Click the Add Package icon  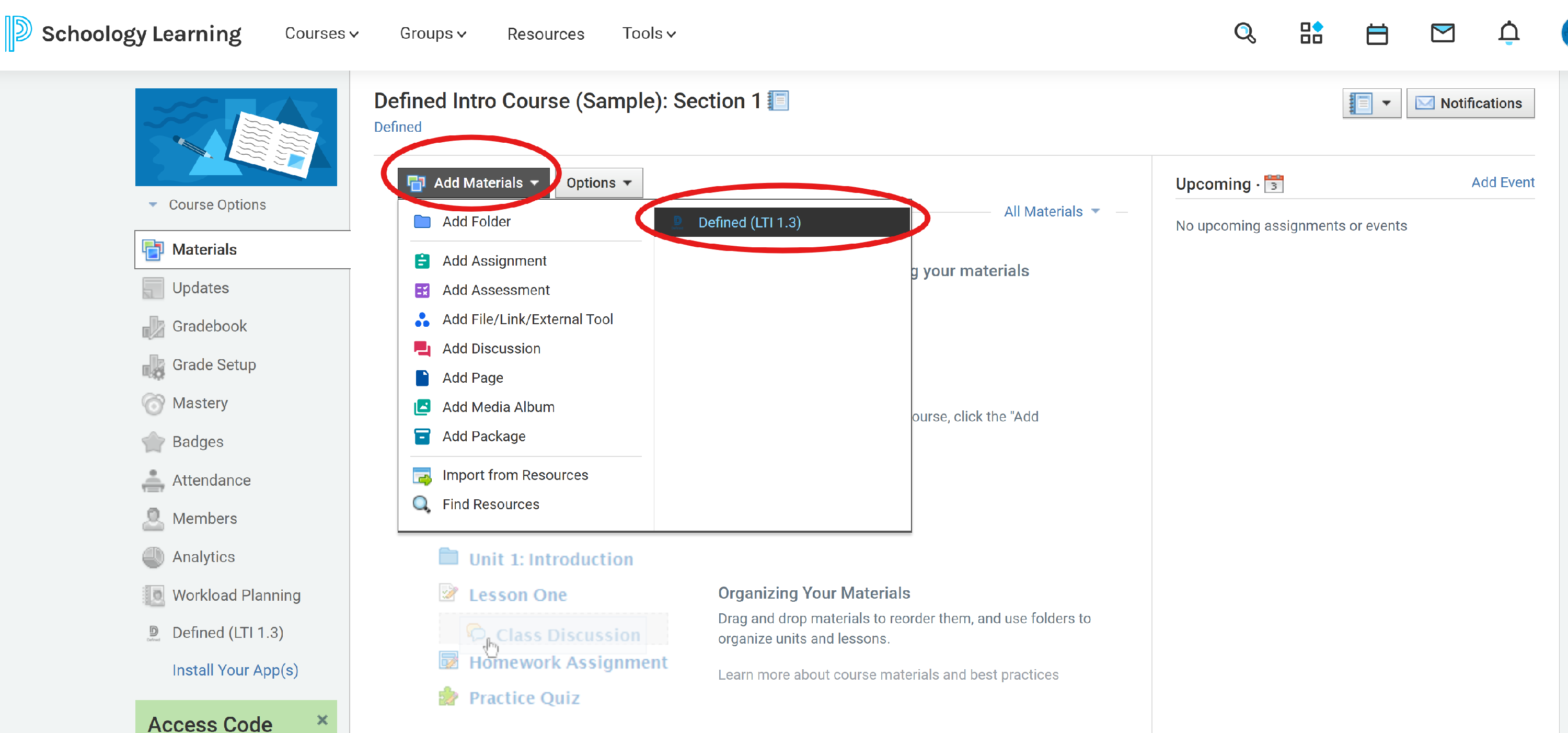422,436
